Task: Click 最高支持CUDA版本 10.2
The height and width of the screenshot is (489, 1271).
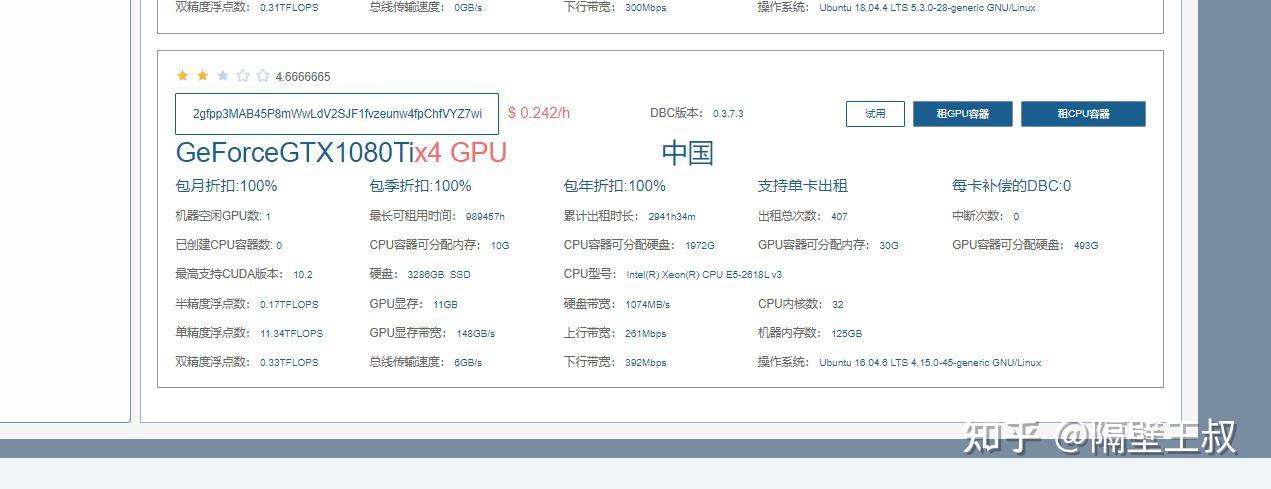Action: (244, 274)
